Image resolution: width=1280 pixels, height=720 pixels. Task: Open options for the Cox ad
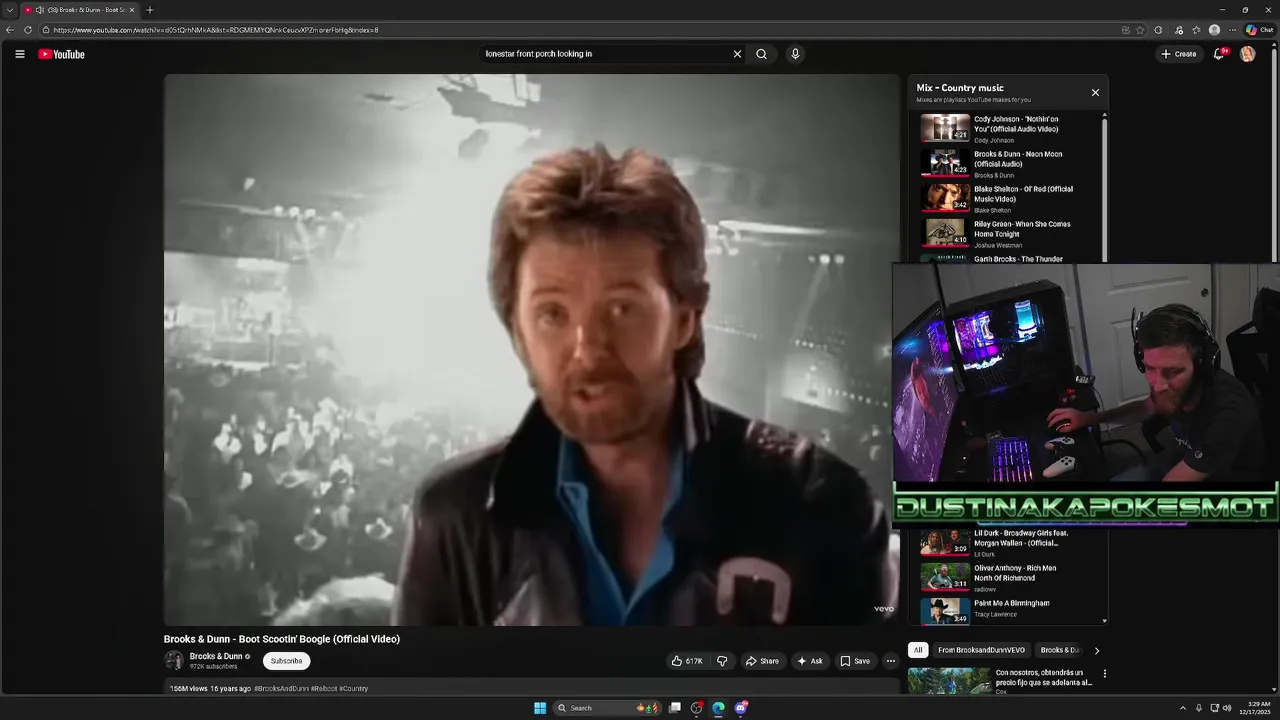(1105, 674)
